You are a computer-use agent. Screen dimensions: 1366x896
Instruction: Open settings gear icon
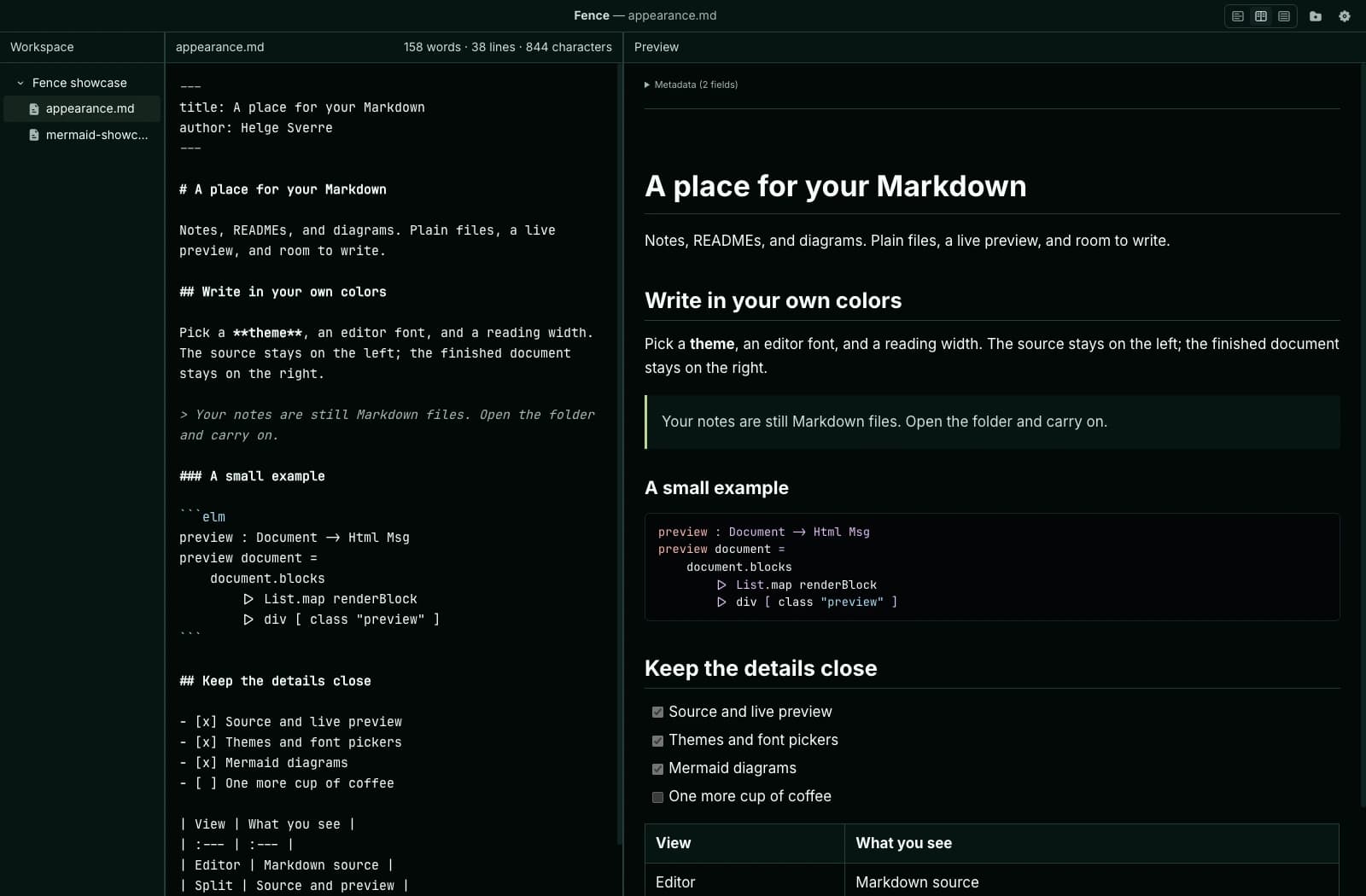tap(1345, 16)
